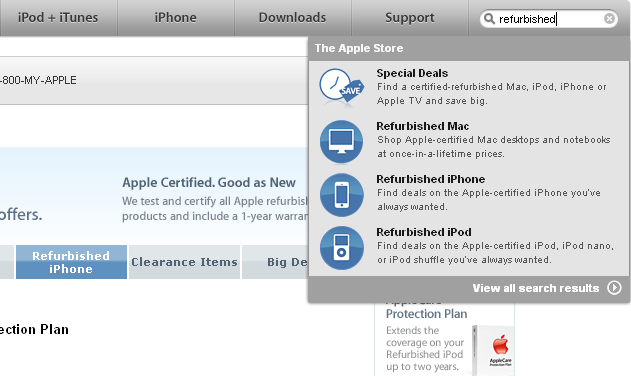
Task: Click the 800-MY-APPLE phone number text
Action: click(x=38, y=80)
